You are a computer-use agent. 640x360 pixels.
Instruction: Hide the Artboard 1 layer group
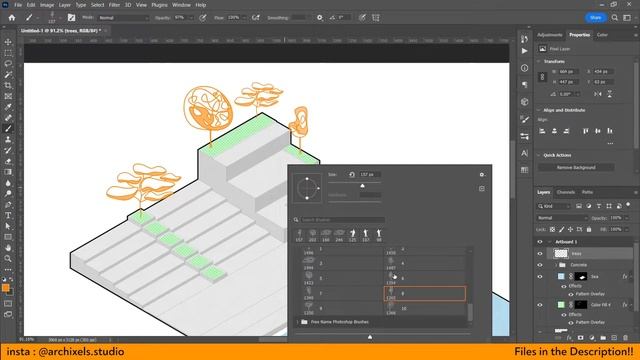click(x=540, y=242)
